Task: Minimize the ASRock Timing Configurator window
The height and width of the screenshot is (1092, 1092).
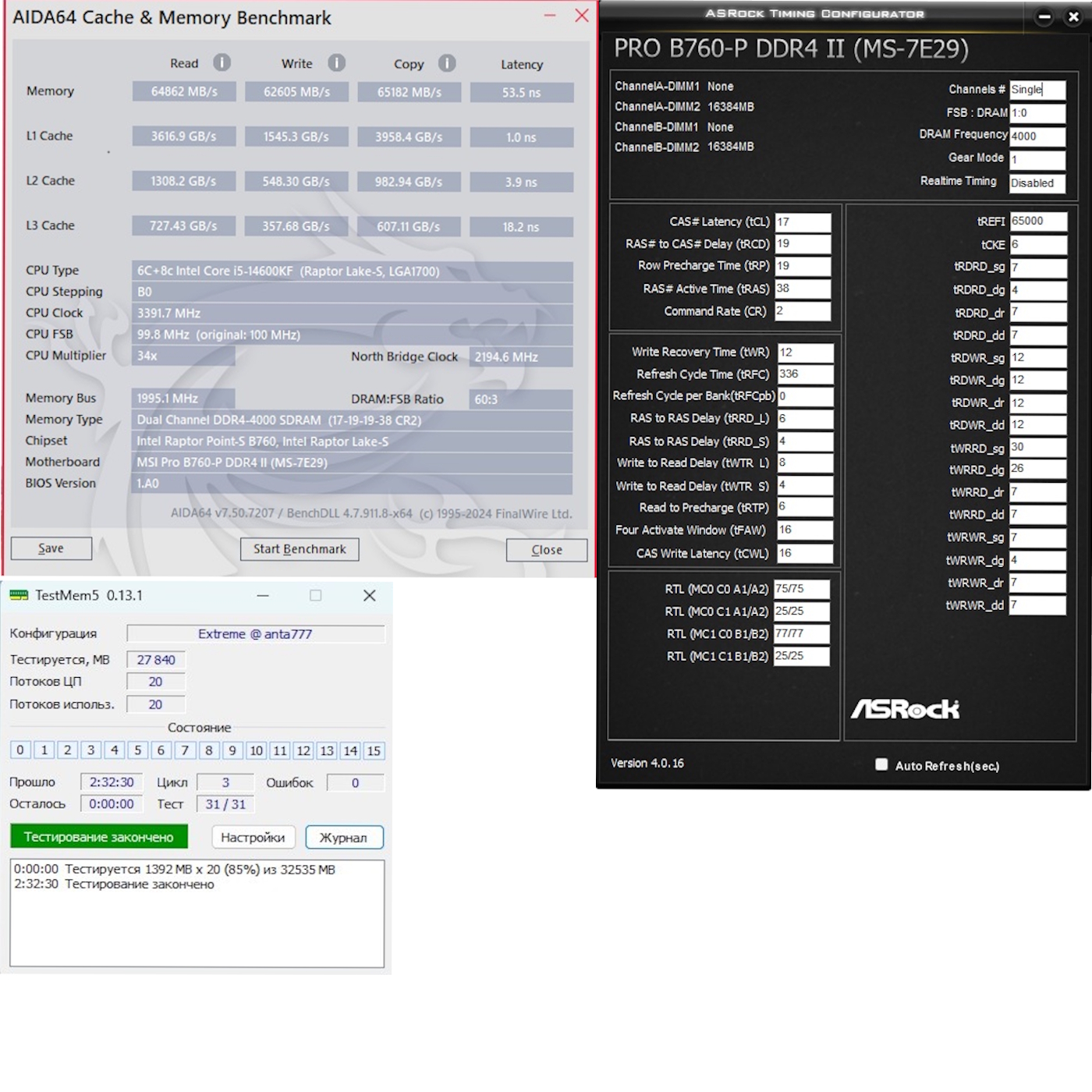Action: click(x=1044, y=16)
